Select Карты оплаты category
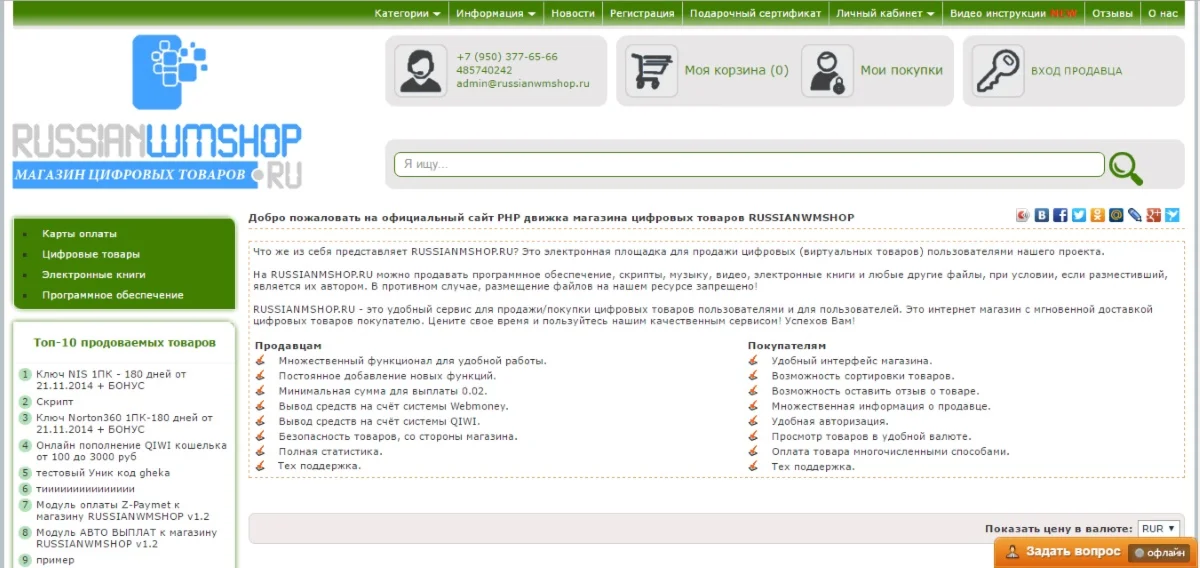 pyautogui.click(x=79, y=233)
